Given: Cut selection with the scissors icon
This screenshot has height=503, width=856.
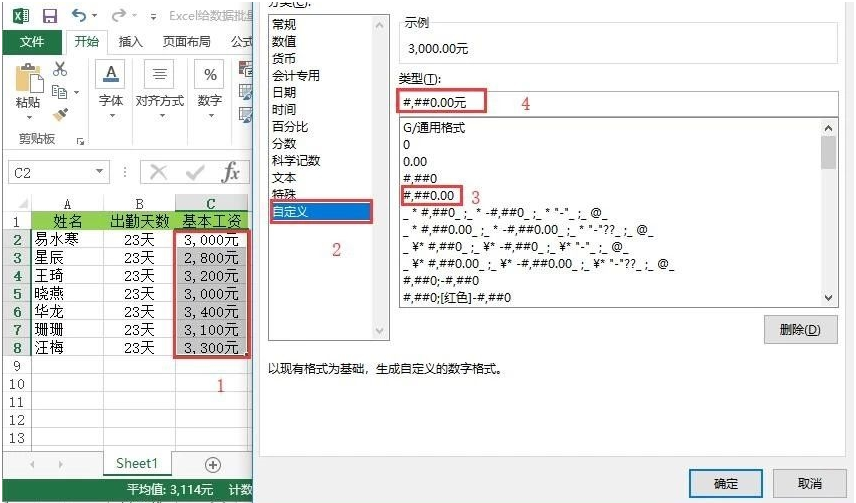Looking at the screenshot, I should click(x=60, y=69).
